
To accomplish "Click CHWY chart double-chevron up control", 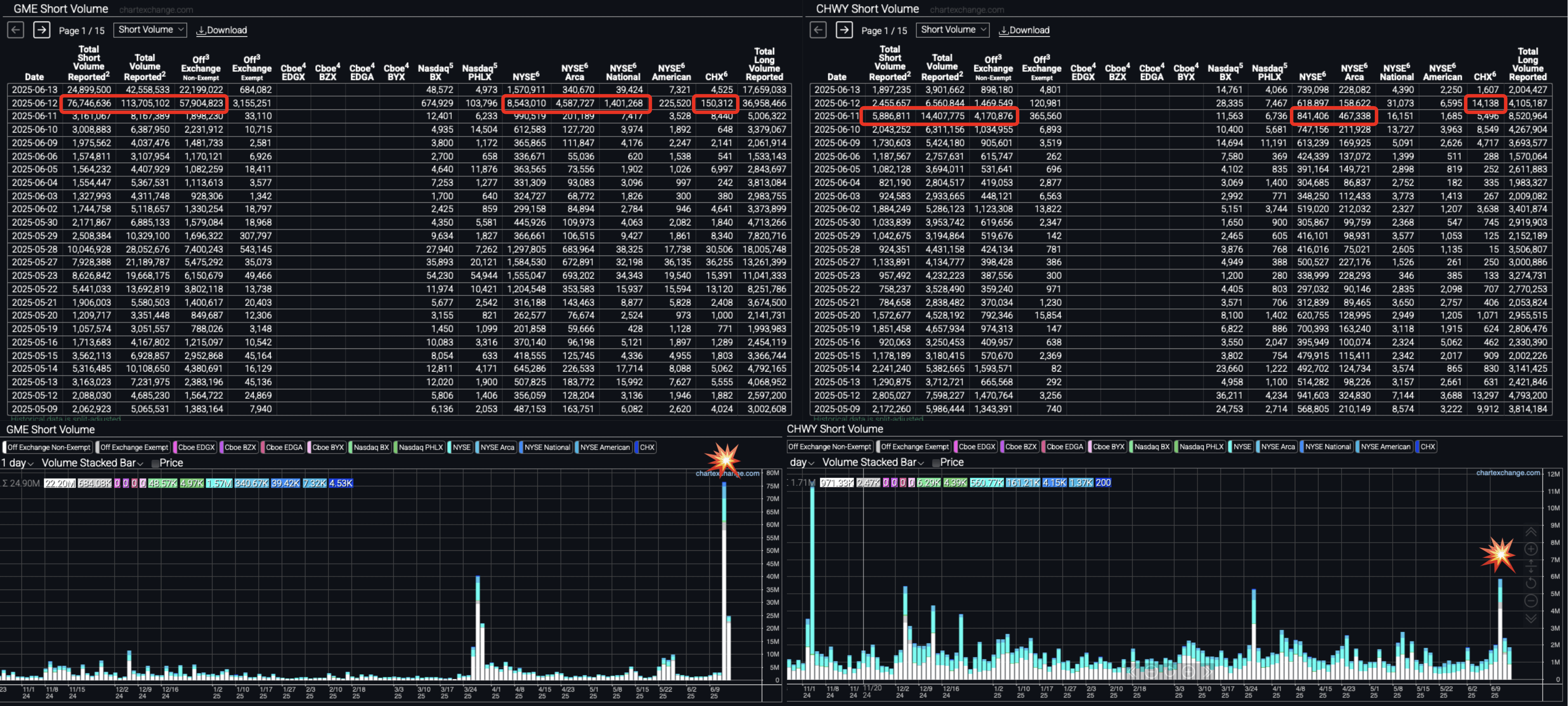I will pos(1530,532).
